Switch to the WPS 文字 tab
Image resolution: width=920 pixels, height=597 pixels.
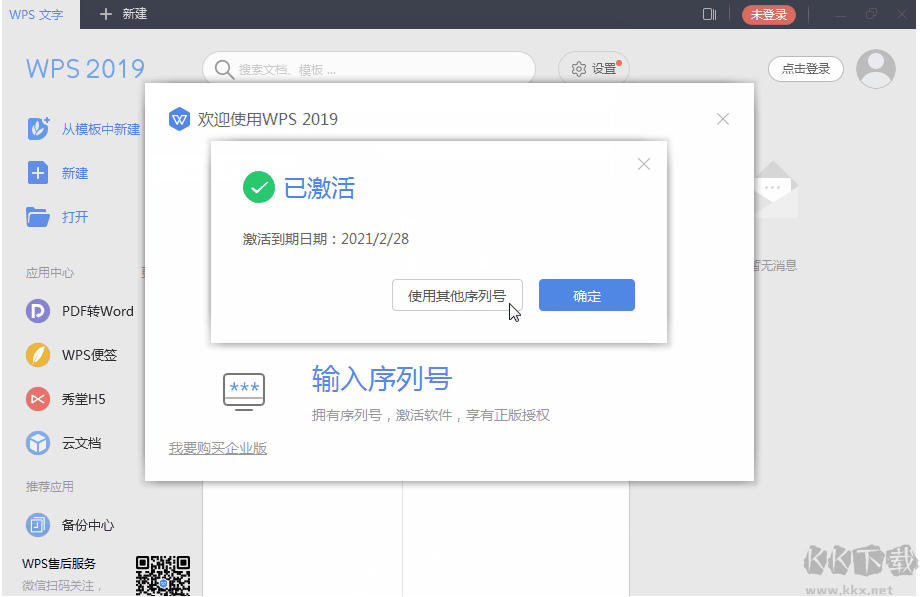pos(38,14)
